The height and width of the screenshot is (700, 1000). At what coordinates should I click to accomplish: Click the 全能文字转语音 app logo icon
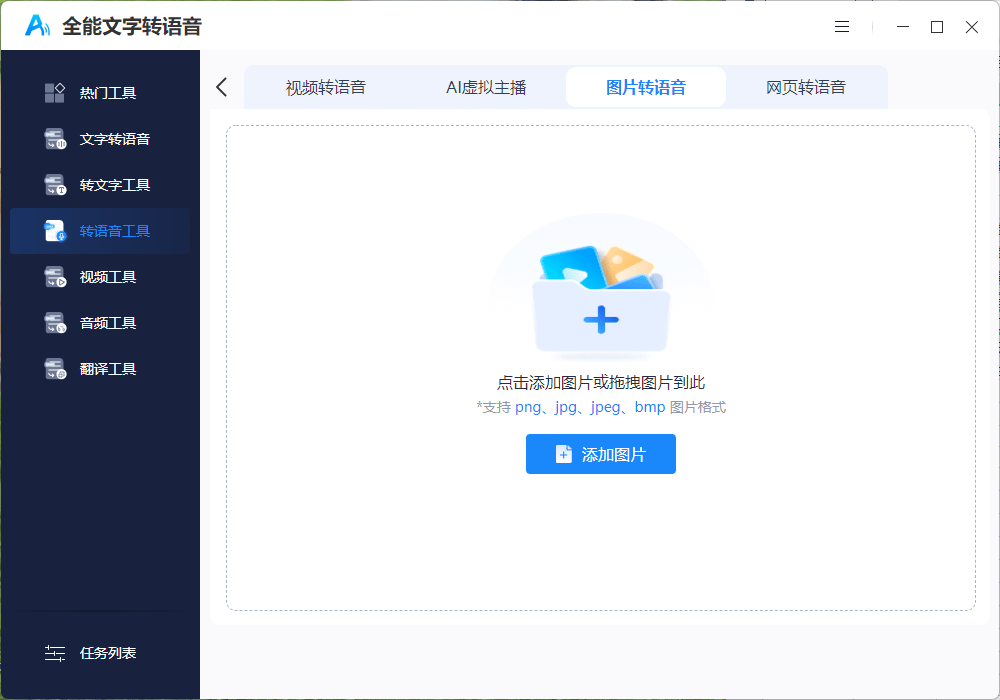tap(37, 26)
